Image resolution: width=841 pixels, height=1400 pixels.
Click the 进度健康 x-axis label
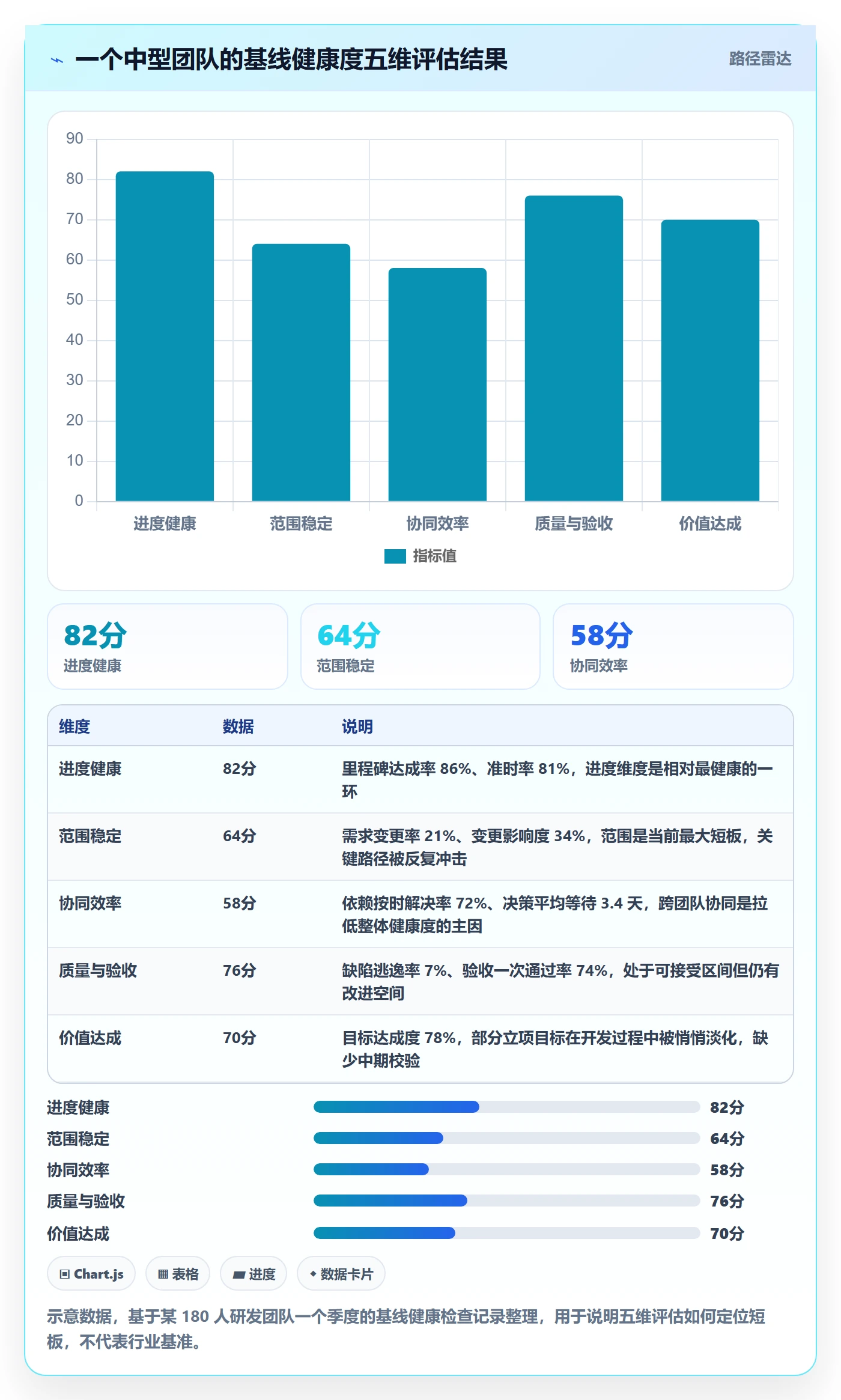click(x=165, y=523)
